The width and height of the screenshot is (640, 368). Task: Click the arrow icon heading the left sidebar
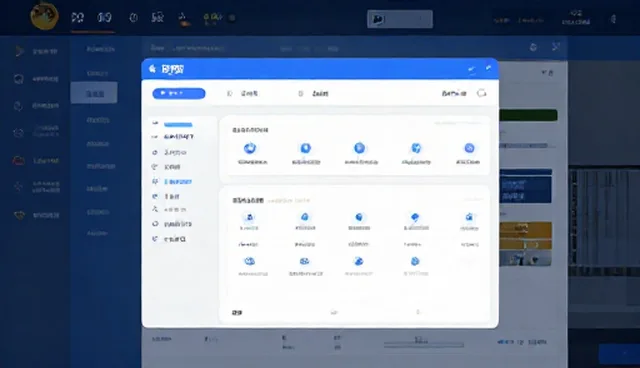tap(19, 51)
